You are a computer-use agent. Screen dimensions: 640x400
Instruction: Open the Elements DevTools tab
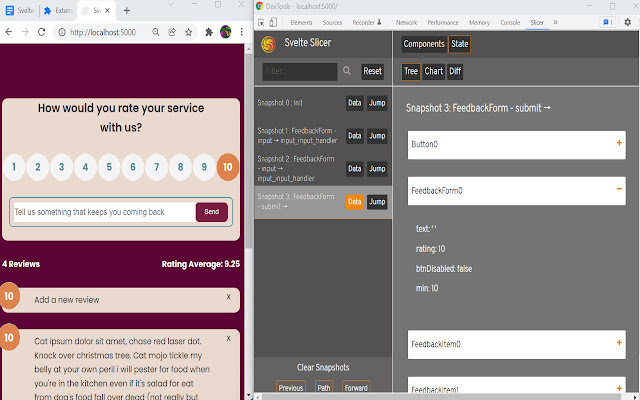point(301,22)
